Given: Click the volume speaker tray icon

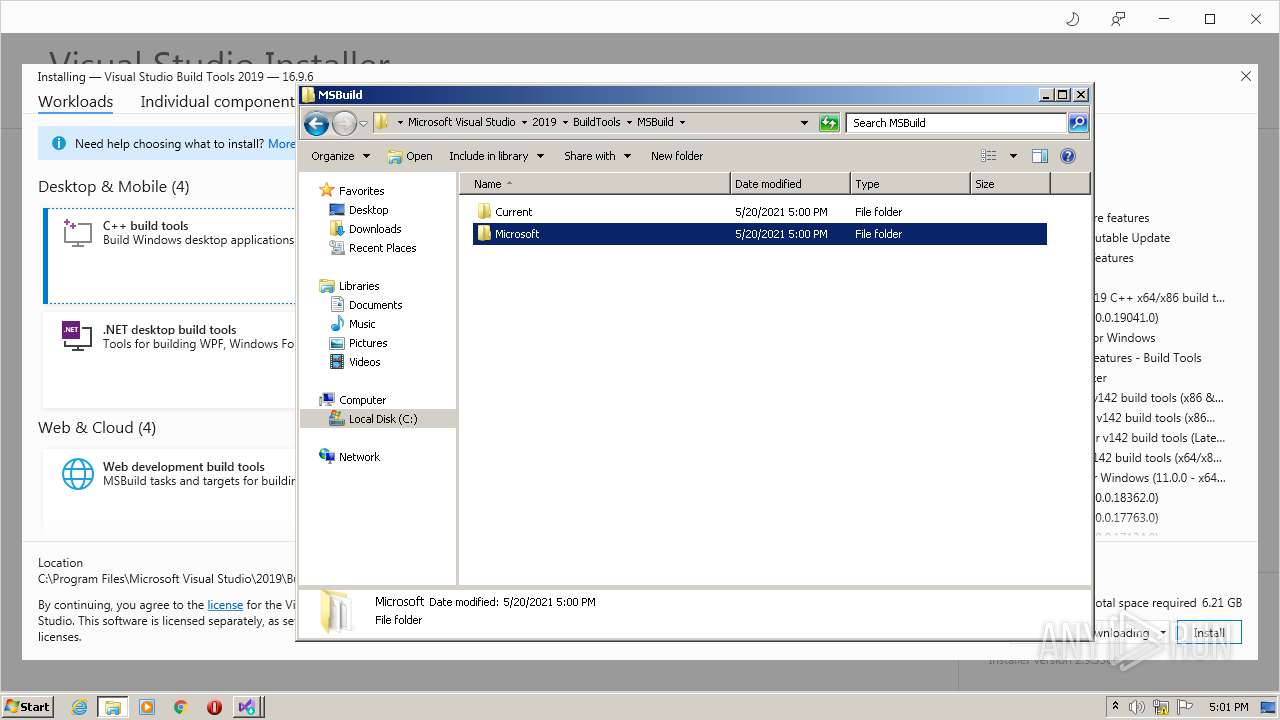Looking at the screenshot, I should coord(1137,707).
